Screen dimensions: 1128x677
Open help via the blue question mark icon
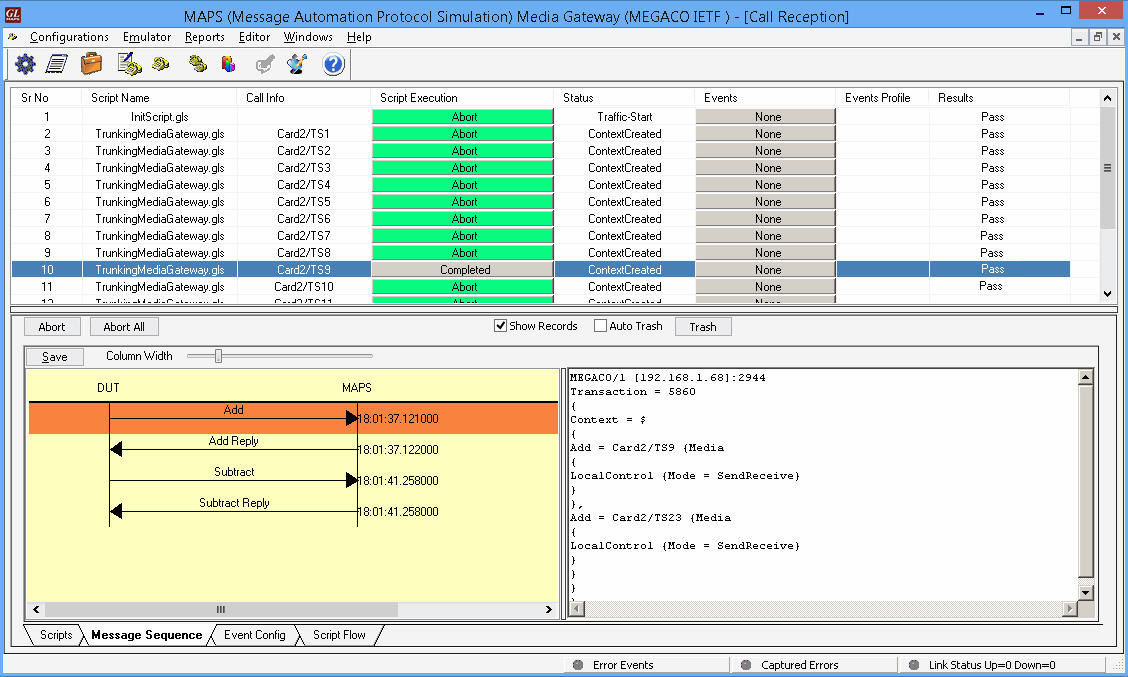coord(333,64)
